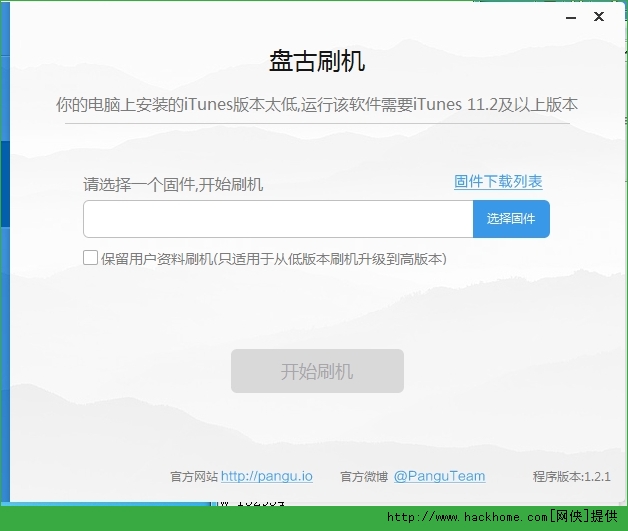This screenshot has height=531, width=628.
Task: Open the @PanguTeam Weibo link
Action: [439, 476]
